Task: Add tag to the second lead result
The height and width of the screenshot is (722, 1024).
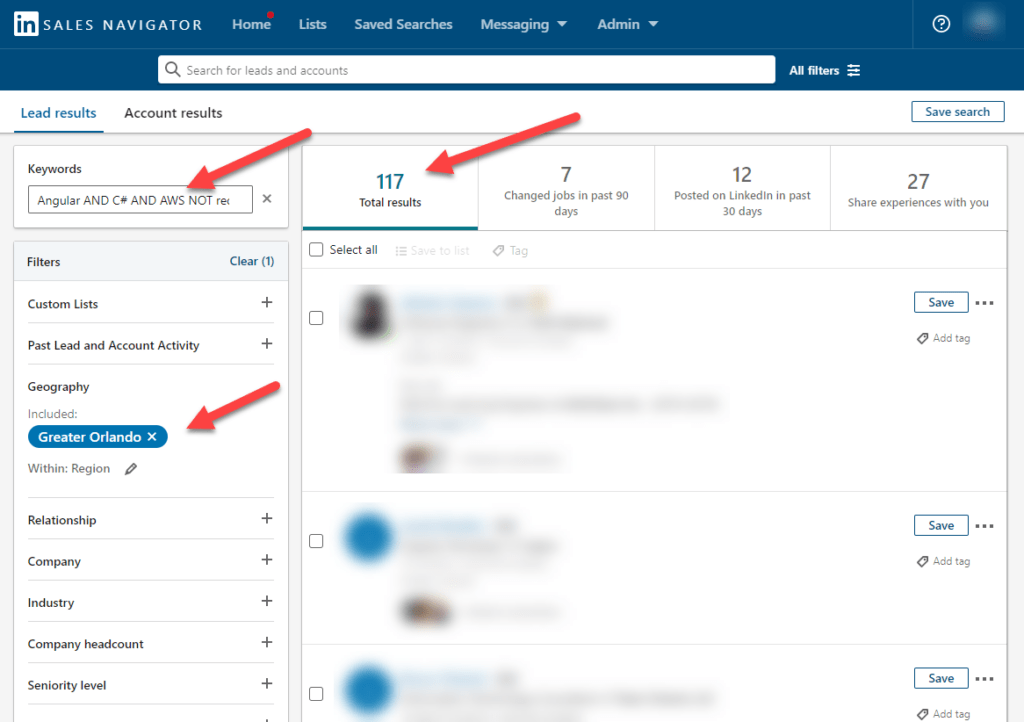Action: pyautogui.click(x=944, y=561)
